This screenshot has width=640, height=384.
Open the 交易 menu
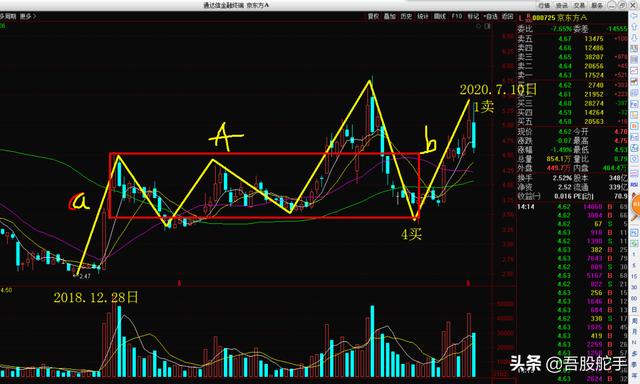click(579, 5)
